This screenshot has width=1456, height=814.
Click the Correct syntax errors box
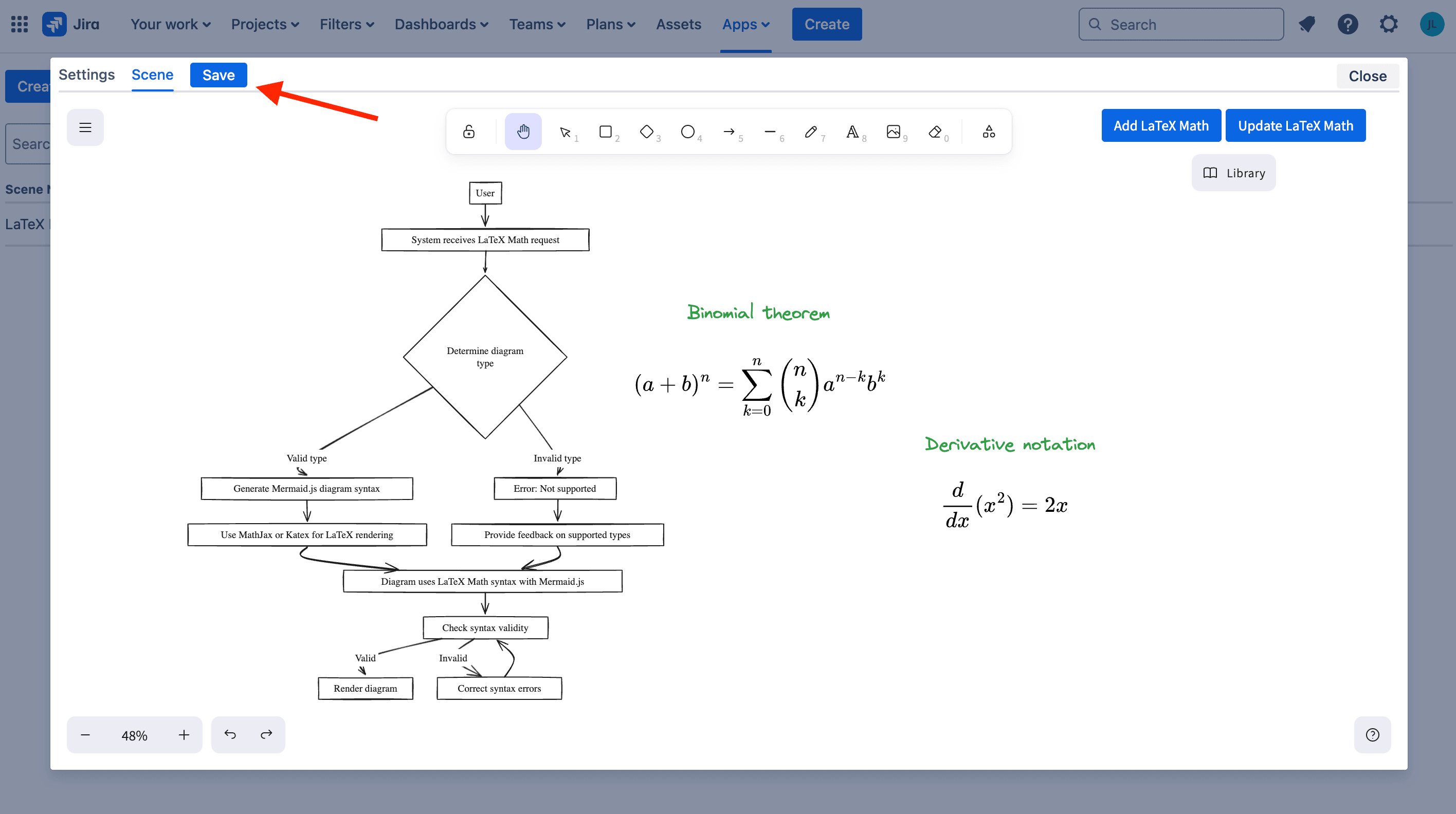coord(499,689)
